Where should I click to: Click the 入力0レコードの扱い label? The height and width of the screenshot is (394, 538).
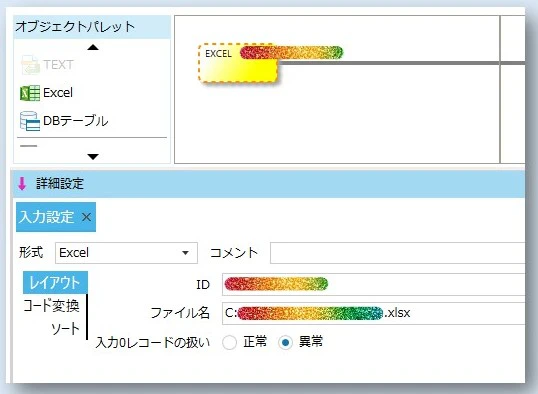pos(153,342)
